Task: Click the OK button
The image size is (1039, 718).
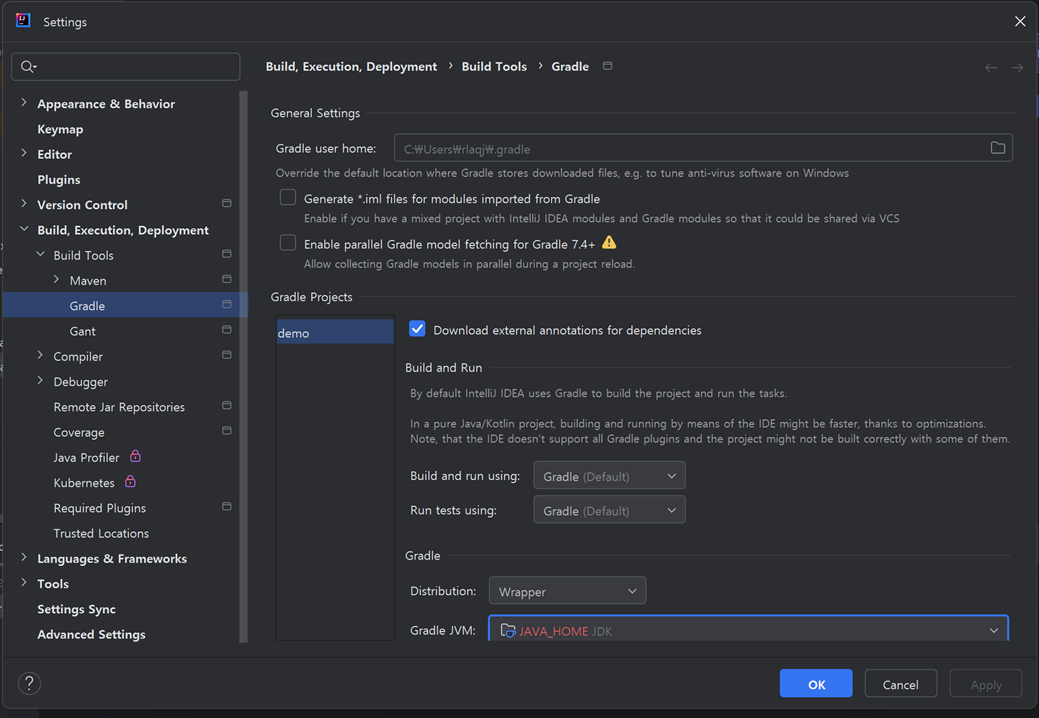Action: pos(816,684)
